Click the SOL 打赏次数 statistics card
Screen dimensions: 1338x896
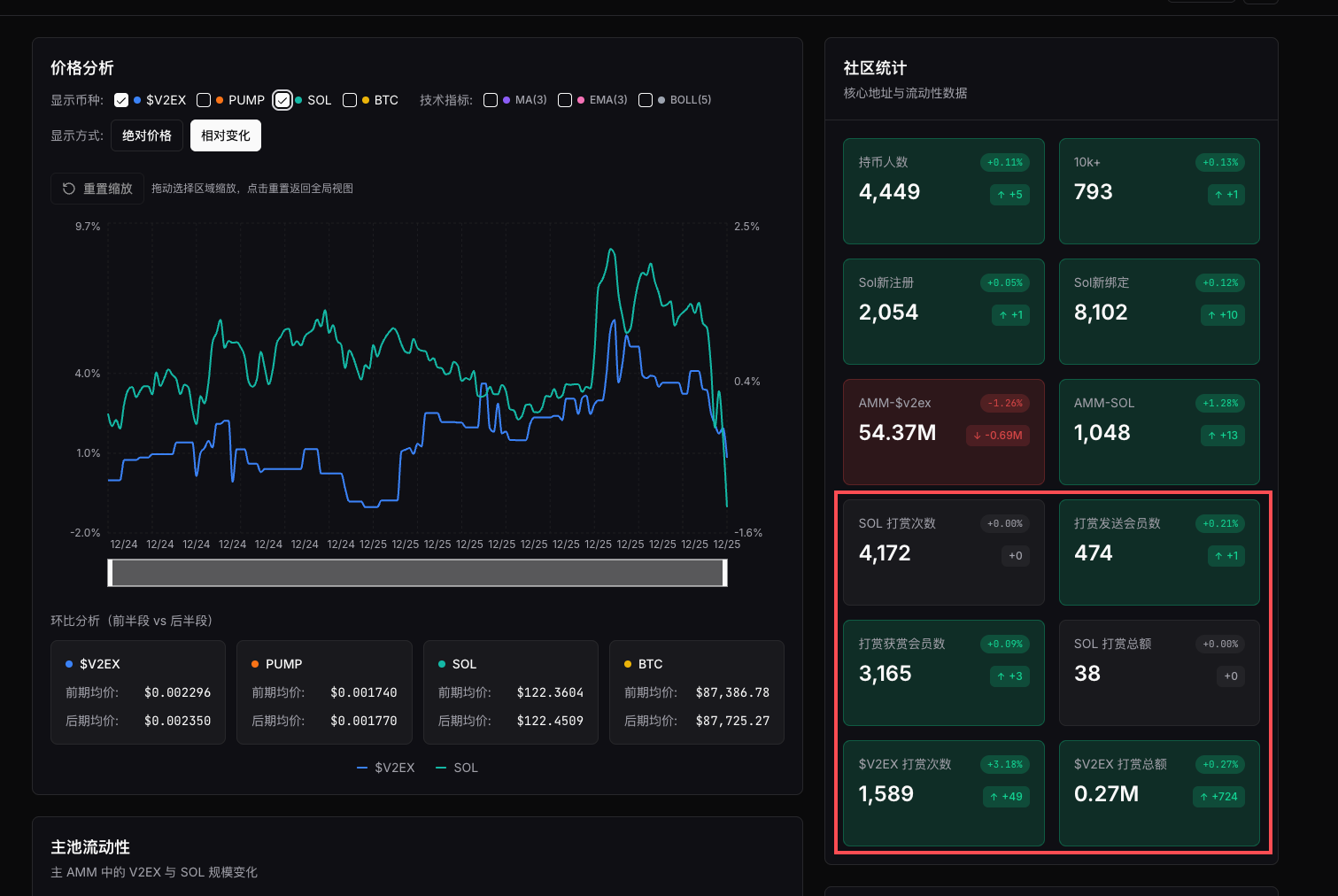[943, 552]
